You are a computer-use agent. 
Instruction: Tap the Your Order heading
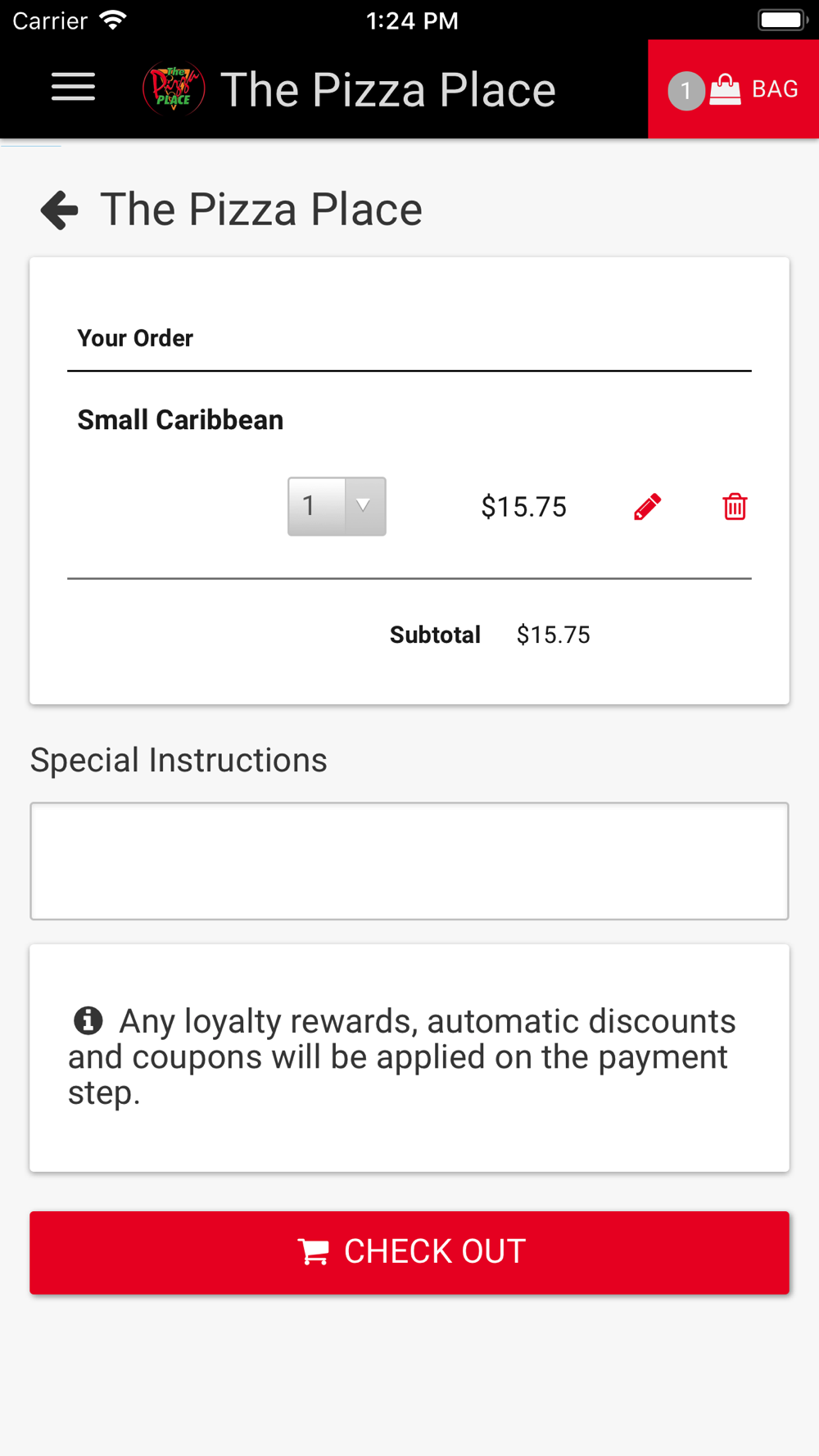click(x=135, y=338)
